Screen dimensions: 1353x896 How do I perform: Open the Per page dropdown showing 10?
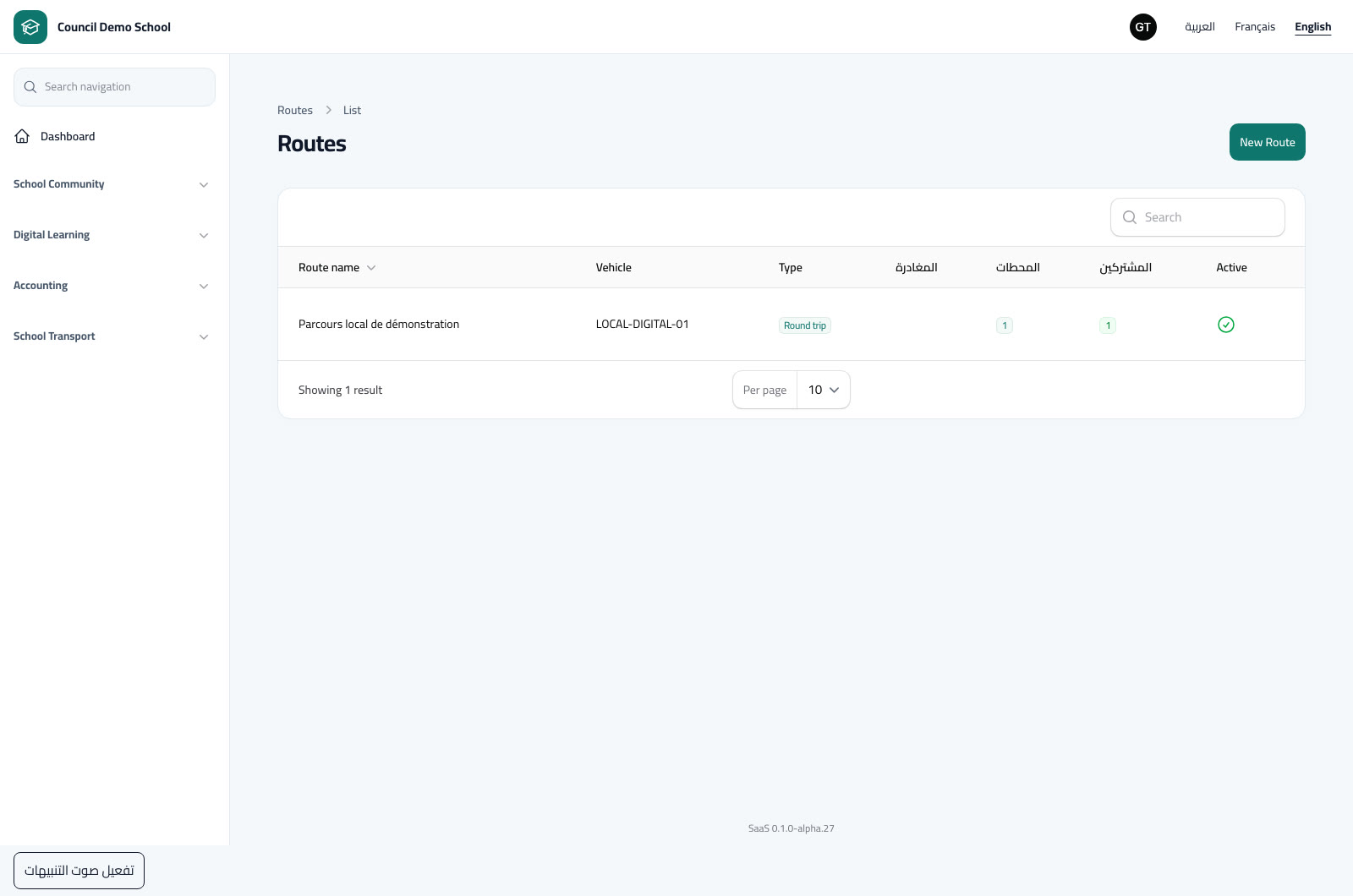click(824, 390)
